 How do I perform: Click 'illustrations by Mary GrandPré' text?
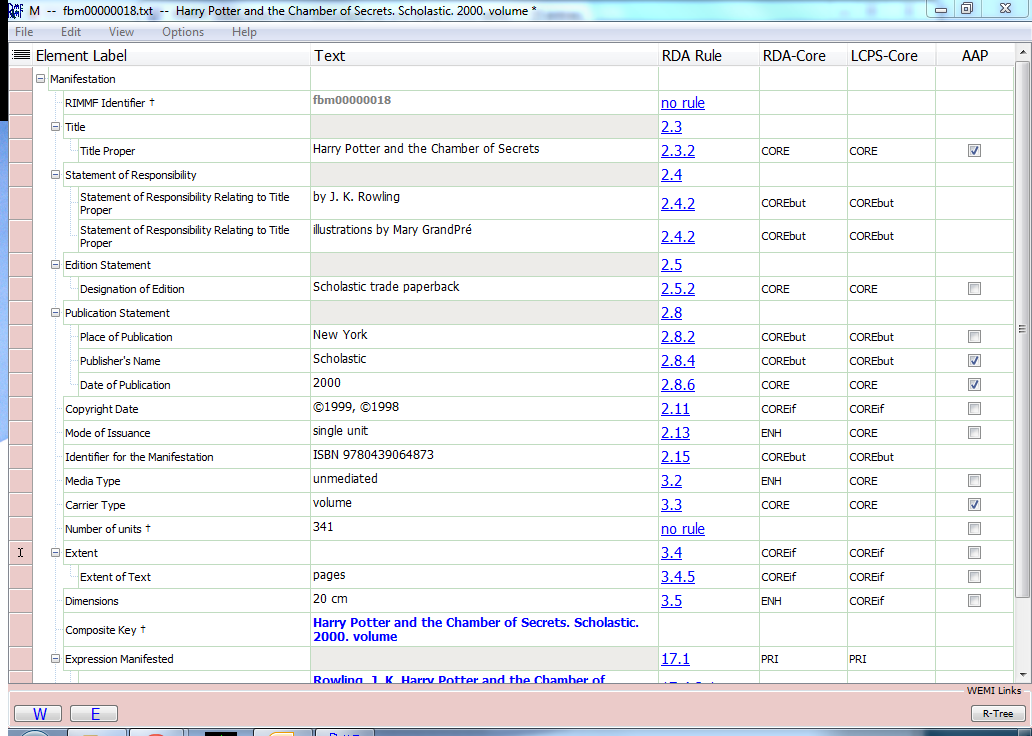coord(392,230)
